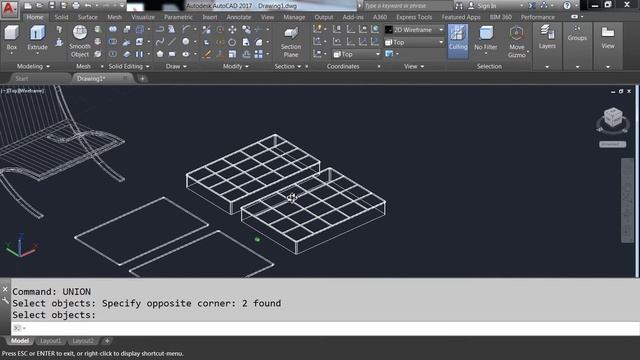
Task: Click the Help question mark icon
Action: click(567, 6)
